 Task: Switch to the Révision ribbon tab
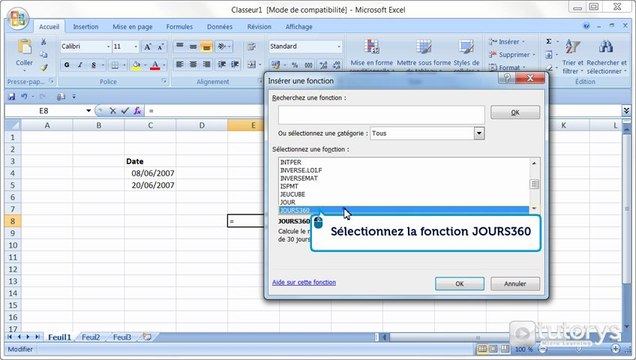[259, 27]
